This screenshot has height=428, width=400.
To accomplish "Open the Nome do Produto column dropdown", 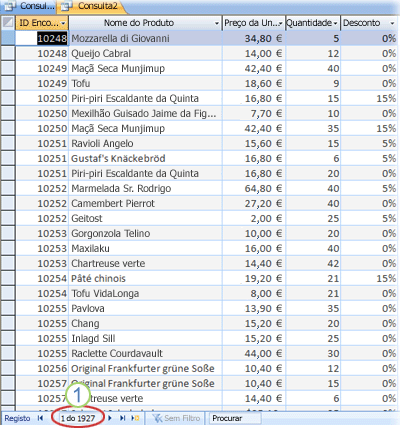I will (x=217, y=23).
